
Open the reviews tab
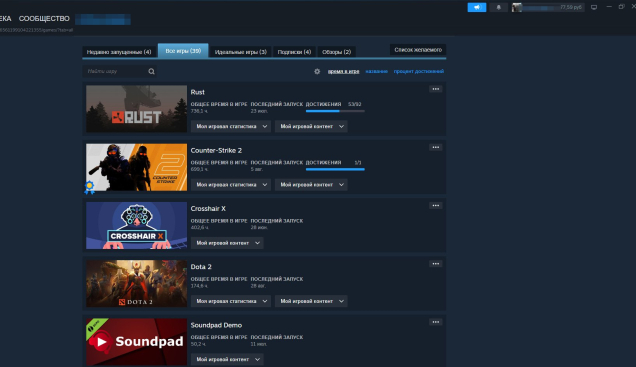pyautogui.click(x=336, y=52)
